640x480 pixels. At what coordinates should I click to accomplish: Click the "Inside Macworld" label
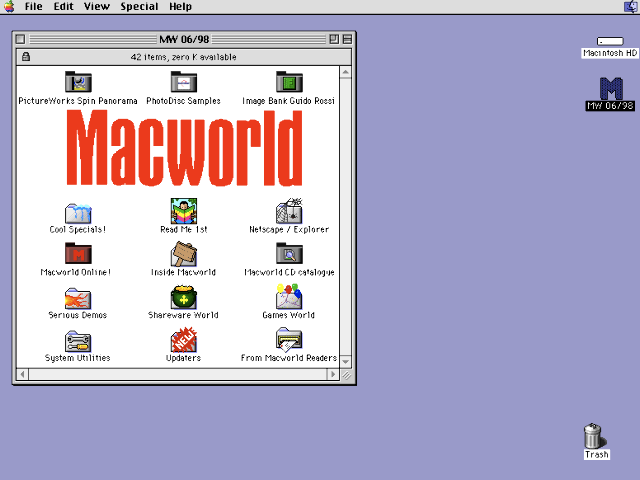coord(184,272)
